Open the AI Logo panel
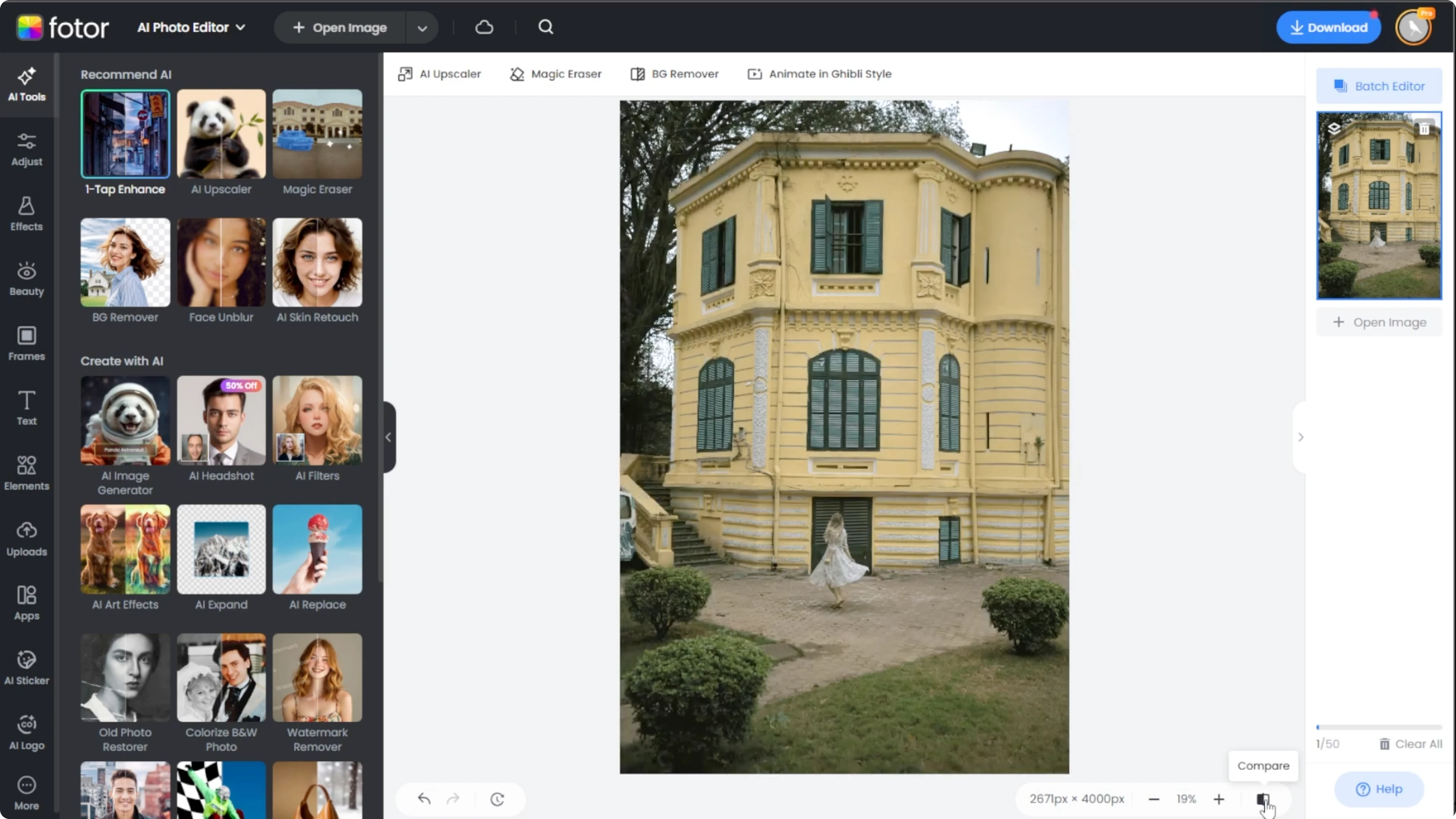1456x819 pixels. pyautogui.click(x=27, y=733)
